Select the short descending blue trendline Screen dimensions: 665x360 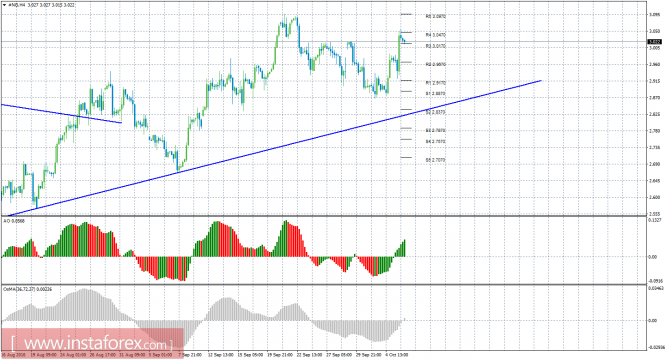tap(61, 113)
